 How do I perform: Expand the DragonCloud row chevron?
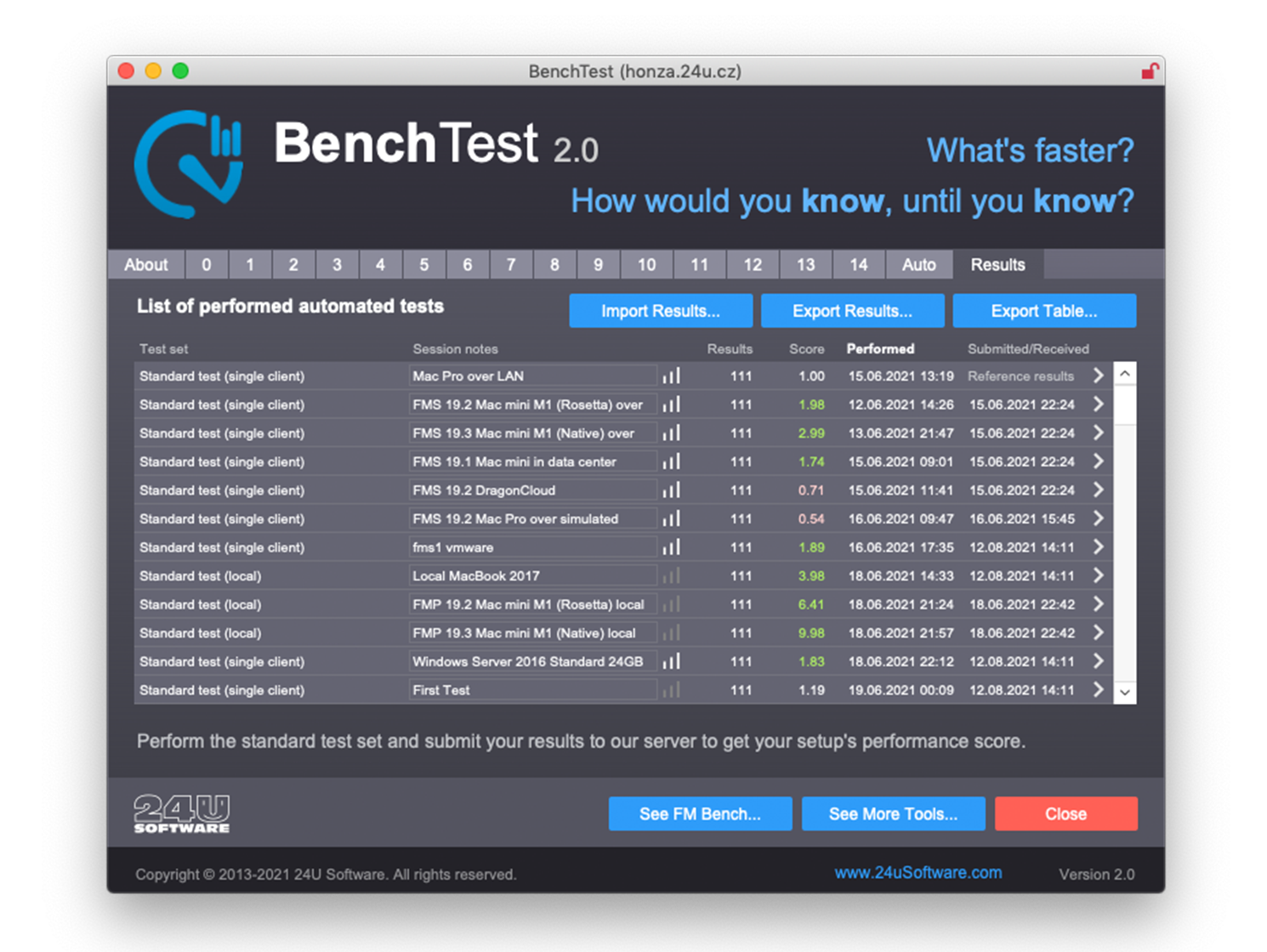[x=1098, y=490]
